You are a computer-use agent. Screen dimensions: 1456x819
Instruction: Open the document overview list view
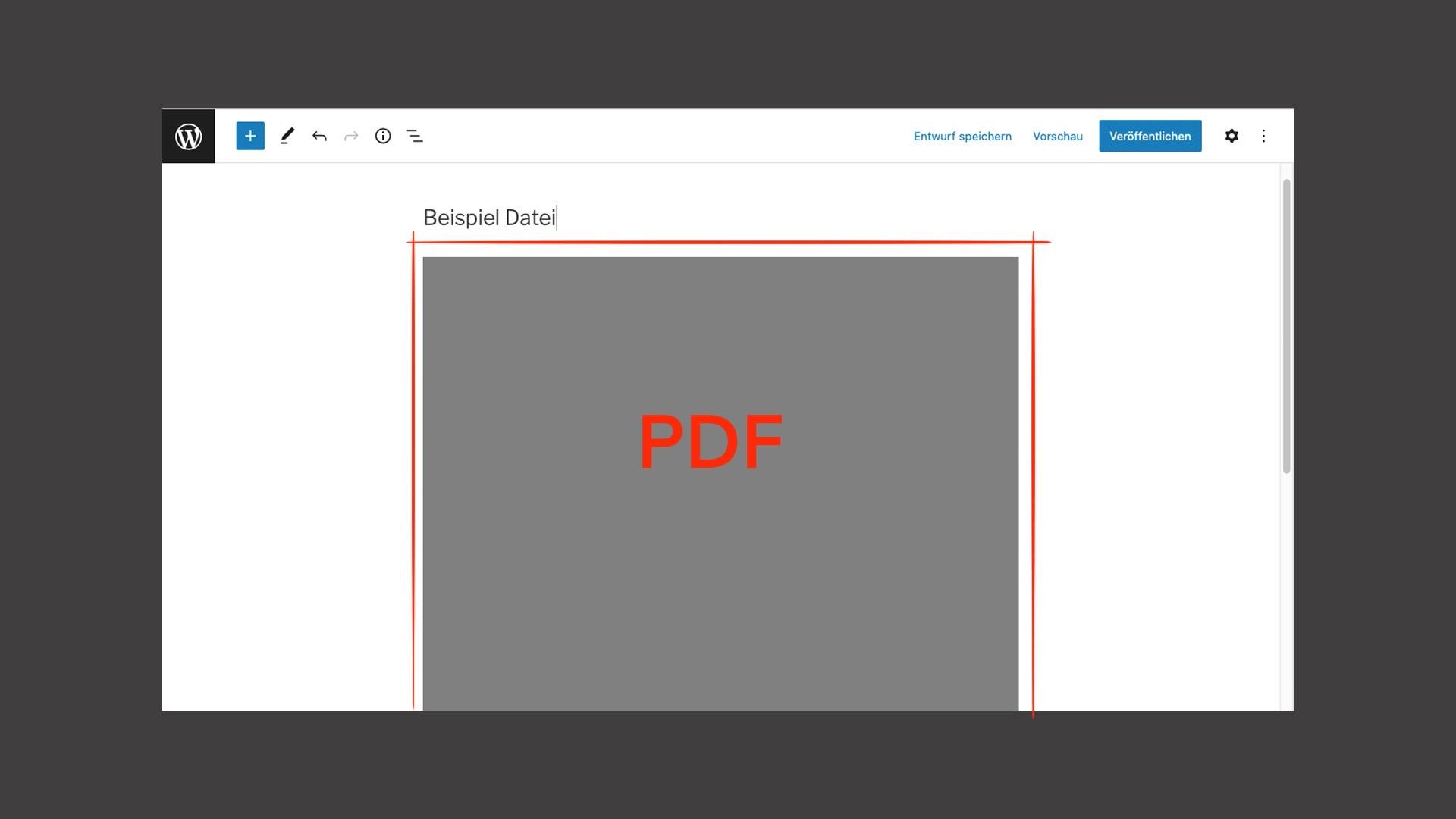coord(416,136)
